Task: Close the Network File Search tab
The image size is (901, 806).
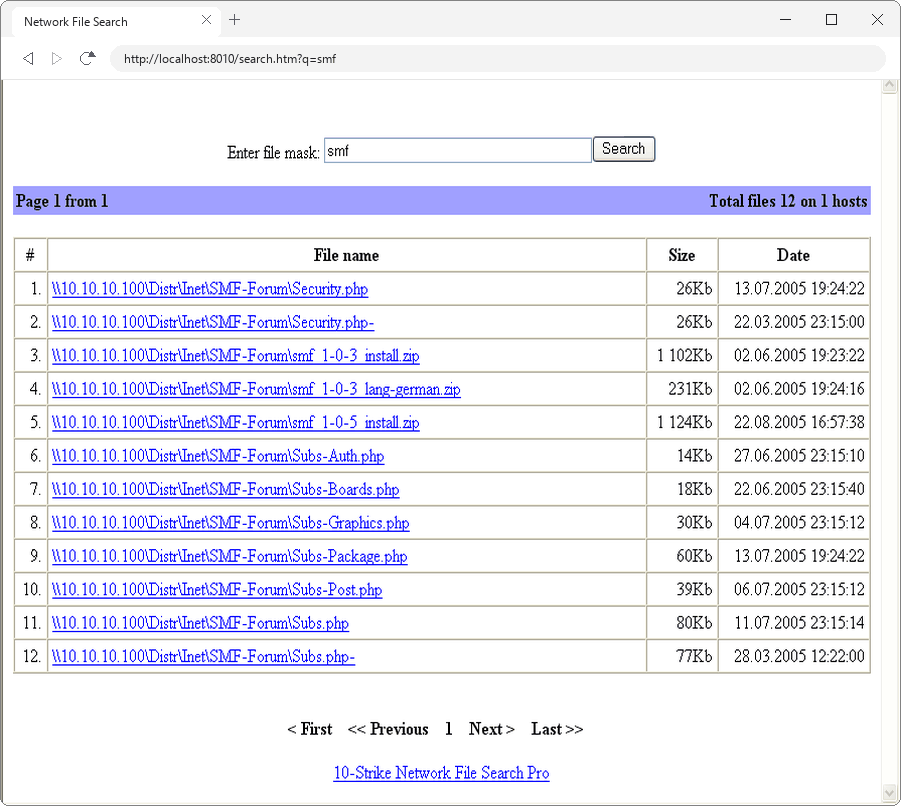Action: click(x=206, y=20)
